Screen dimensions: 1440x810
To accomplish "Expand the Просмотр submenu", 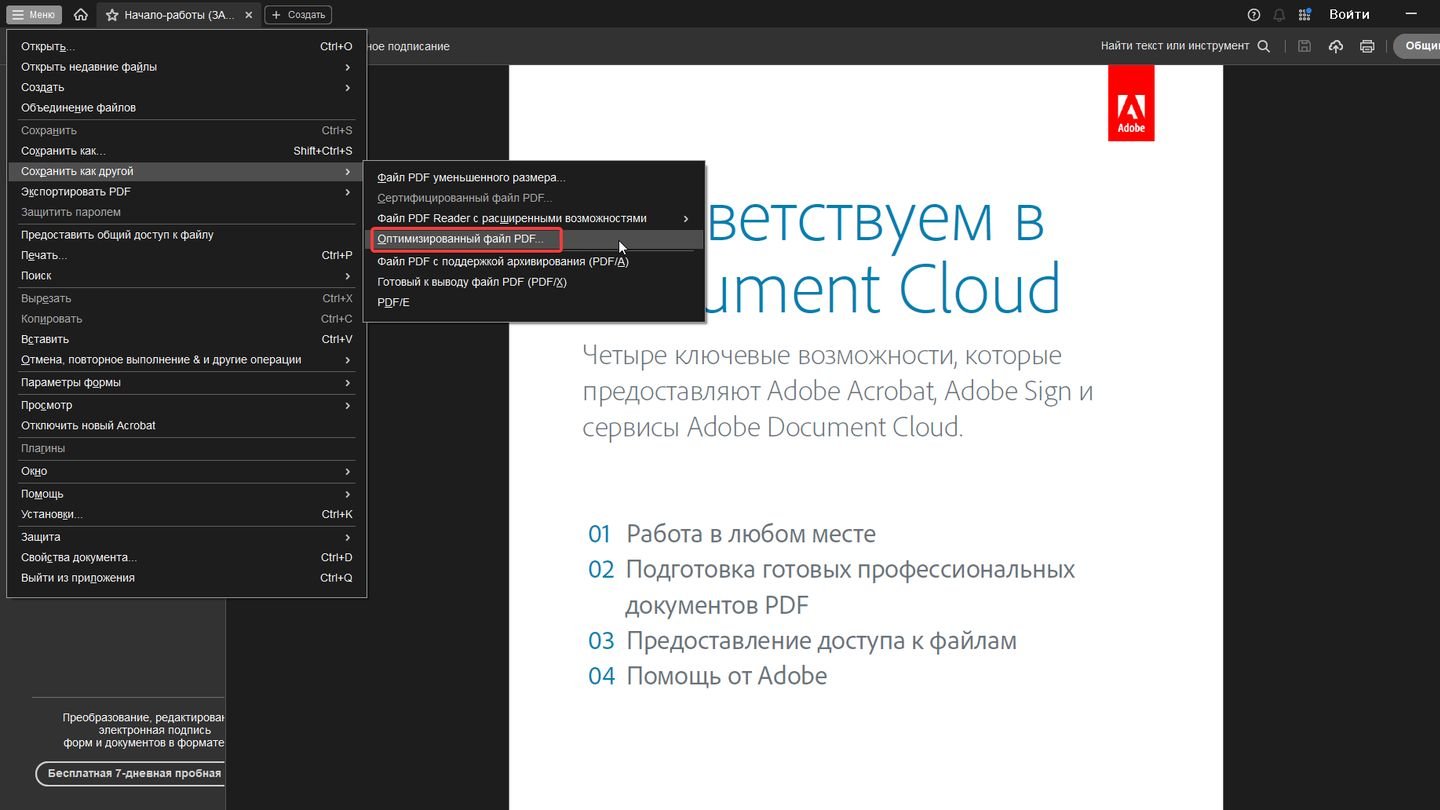I will click(187, 405).
